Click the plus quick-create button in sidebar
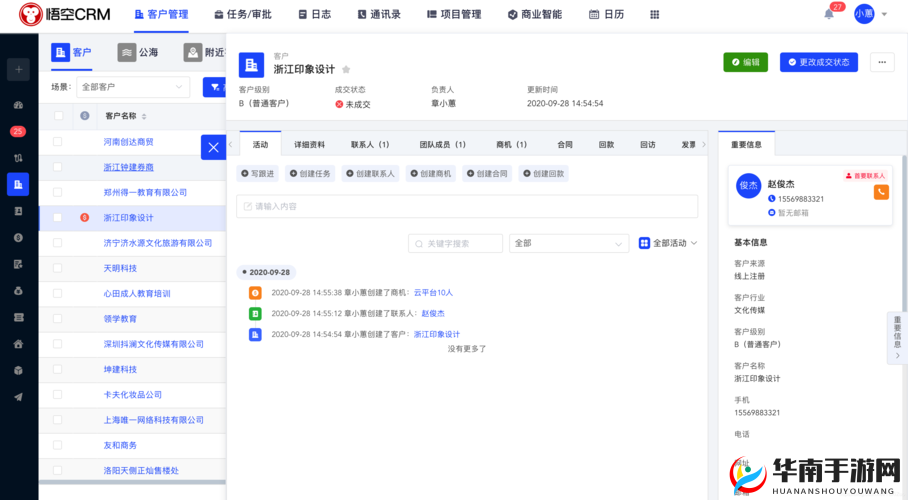The width and height of the screenshot is (908, 500). 19,70
